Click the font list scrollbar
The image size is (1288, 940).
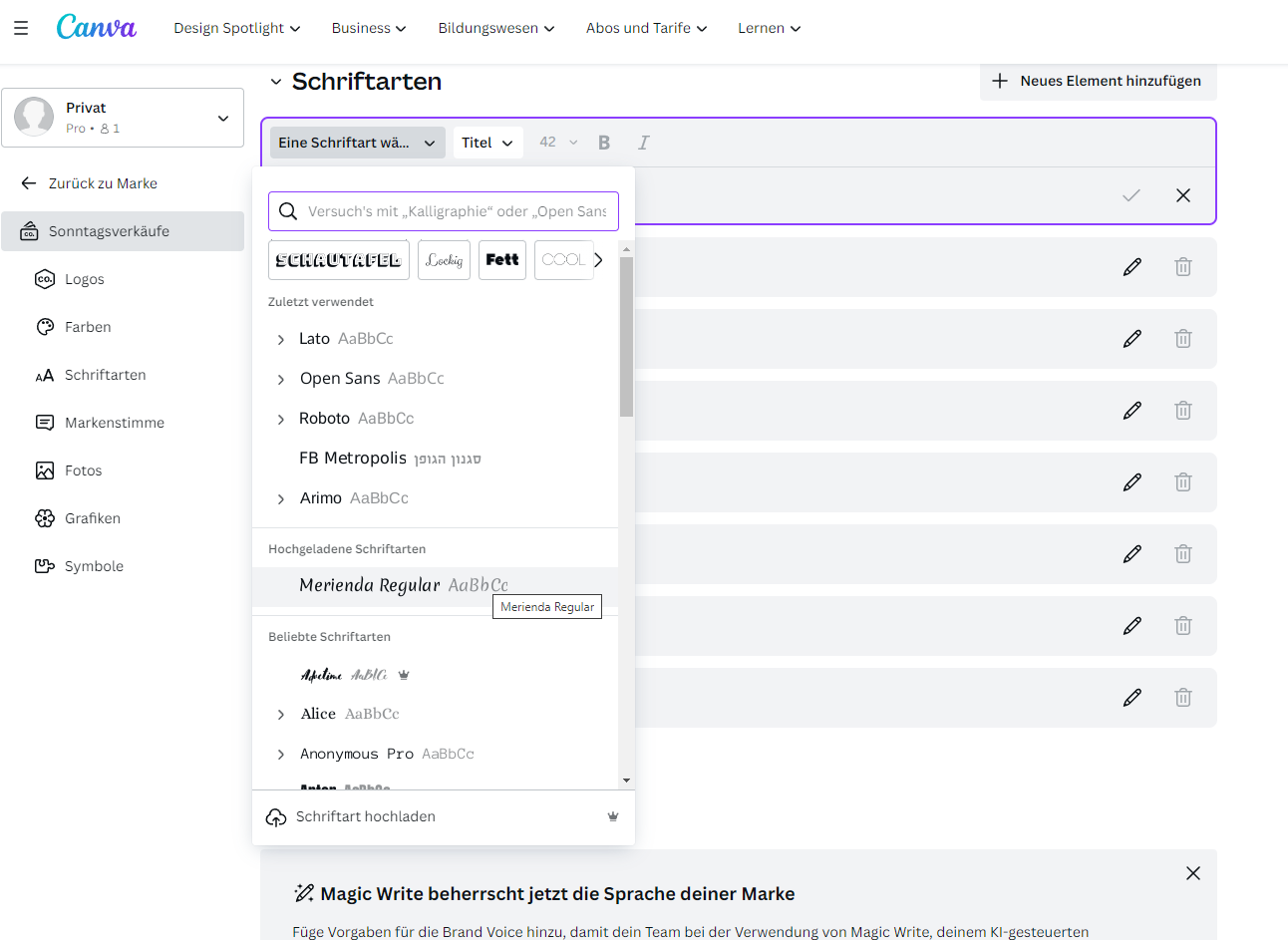626,339
